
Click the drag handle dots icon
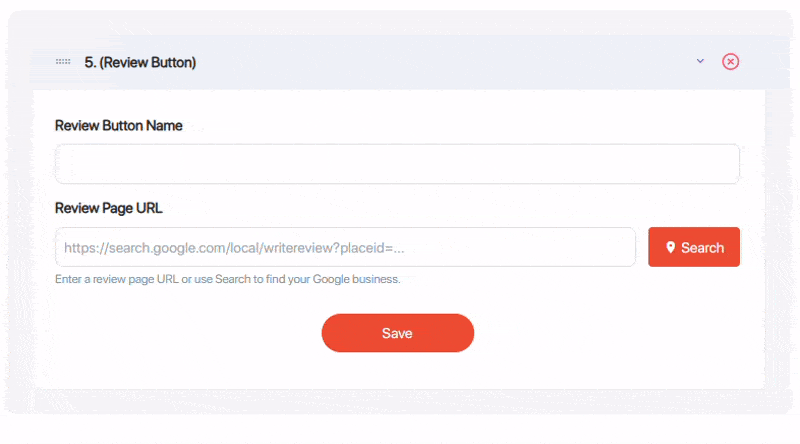[63, 62]
